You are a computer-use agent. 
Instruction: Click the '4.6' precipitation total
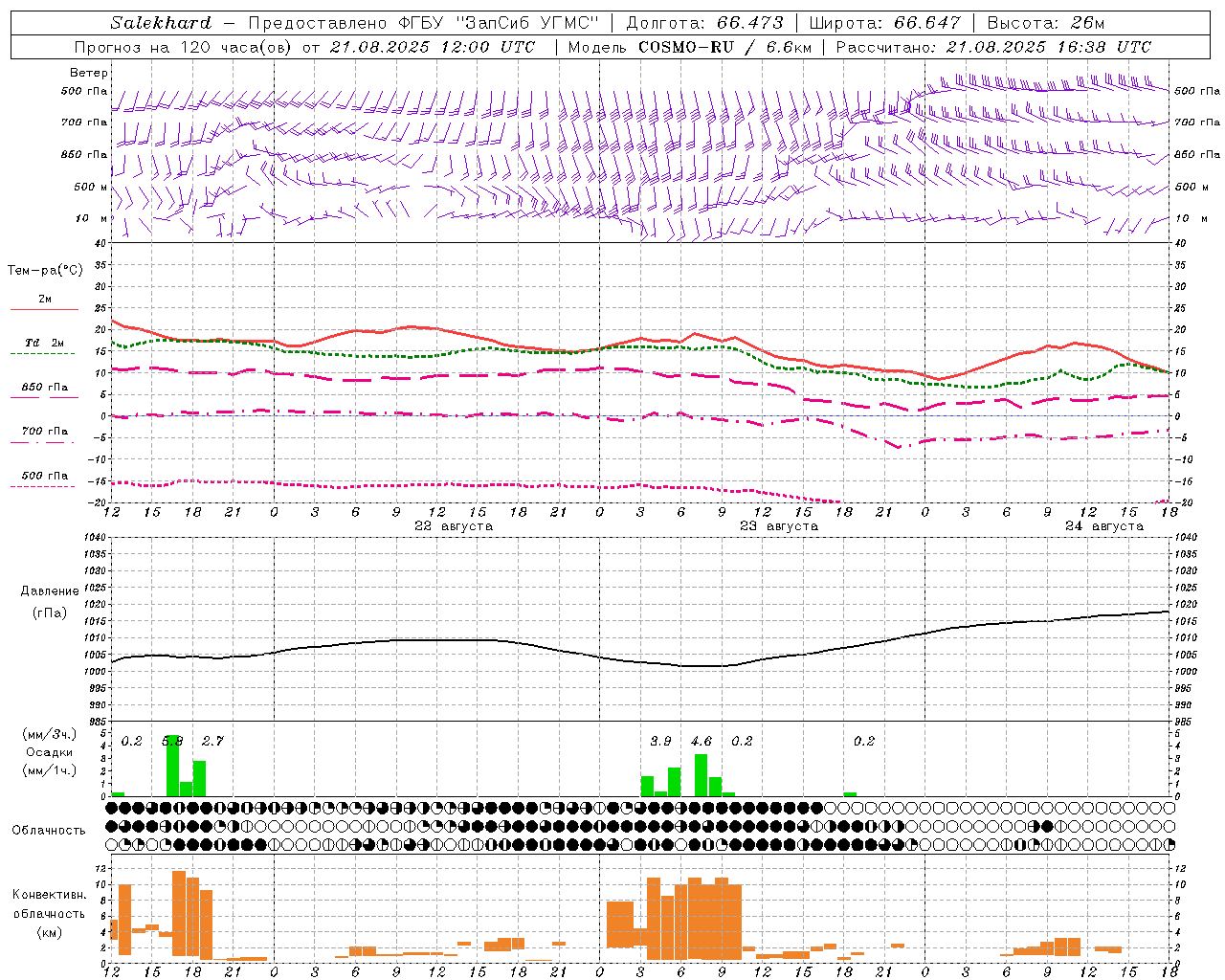pyautogui.click(x=702, y=741)
